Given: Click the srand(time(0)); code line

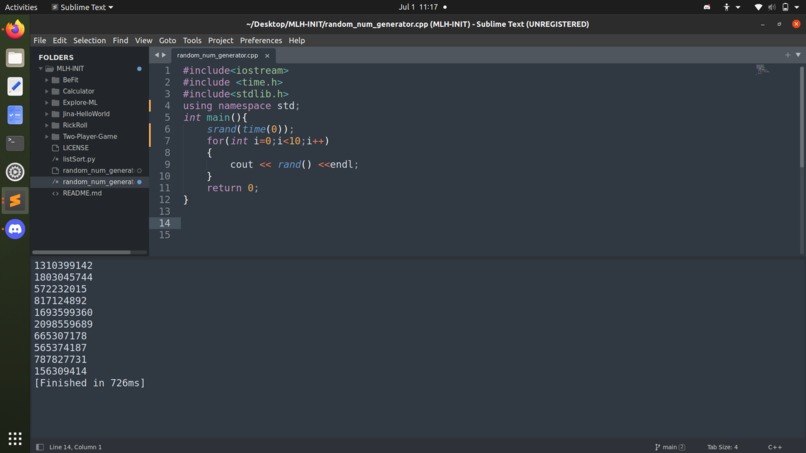Looking at the screenshot, I should click(250, 129).
